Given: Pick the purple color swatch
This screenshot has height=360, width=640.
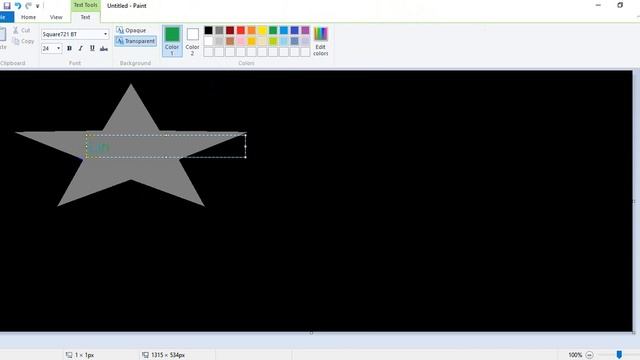Looking at the screenshot, I should click(x=305, y=30).
